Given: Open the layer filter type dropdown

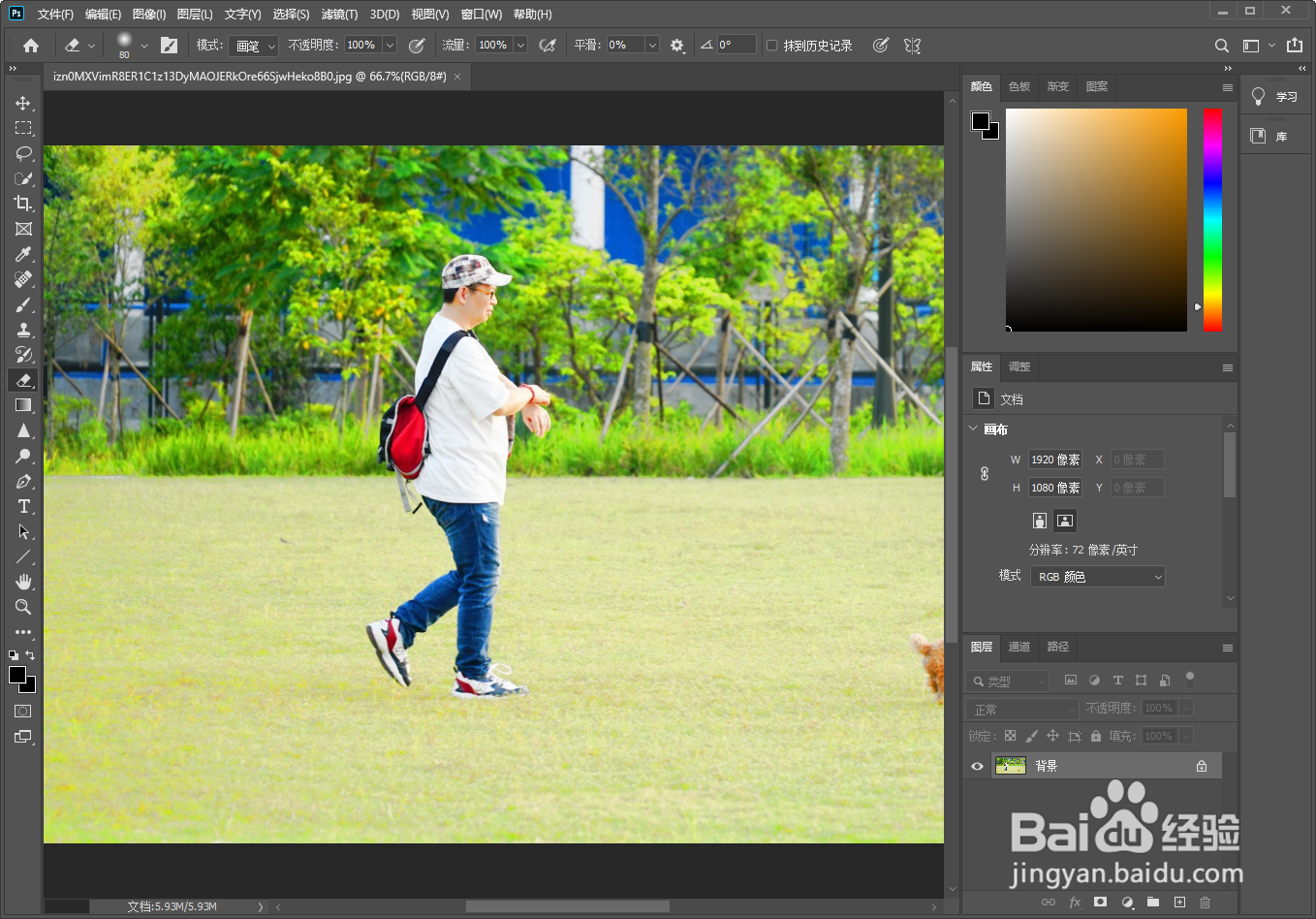Looking at the screenshot, I should [x=1008, y=681].
